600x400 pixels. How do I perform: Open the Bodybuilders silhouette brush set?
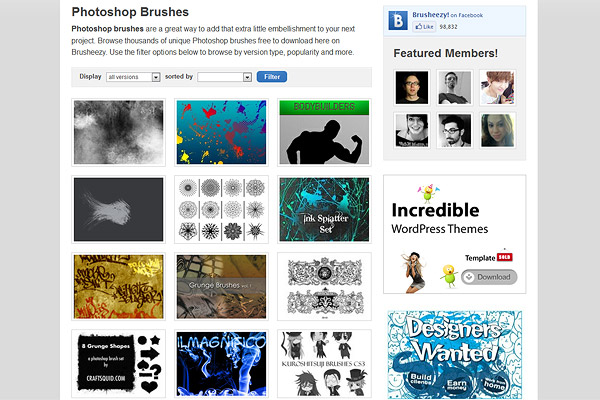[x=324, y=132]
